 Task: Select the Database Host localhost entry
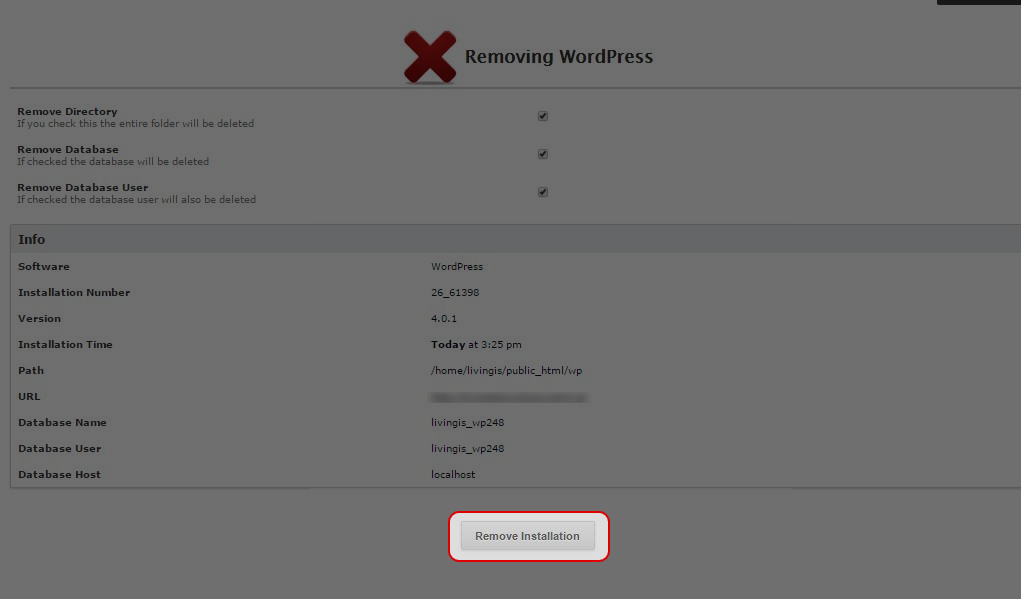(x=453, y=474)
